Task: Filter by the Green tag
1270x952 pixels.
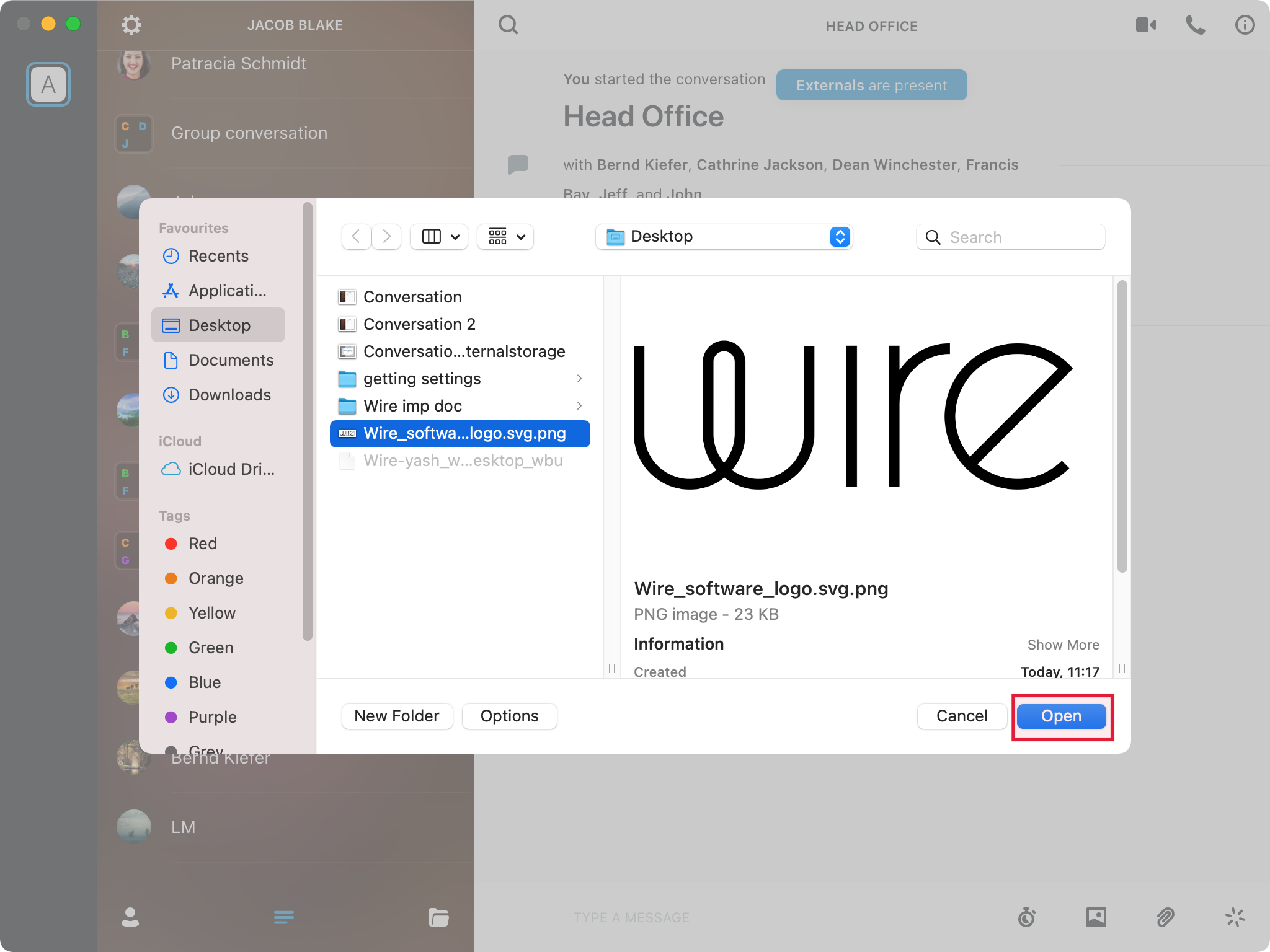Action: (218, 648)
